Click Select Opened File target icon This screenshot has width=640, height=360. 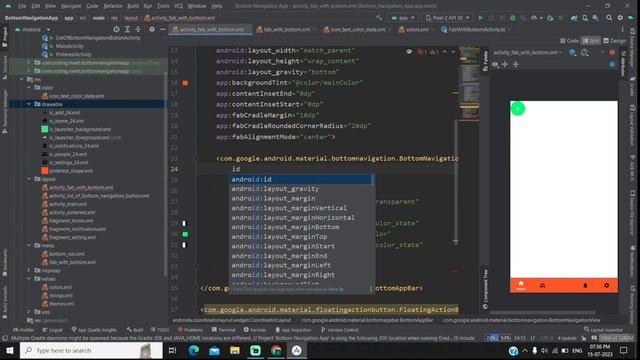pyautogui.click(x=116, y=29)
